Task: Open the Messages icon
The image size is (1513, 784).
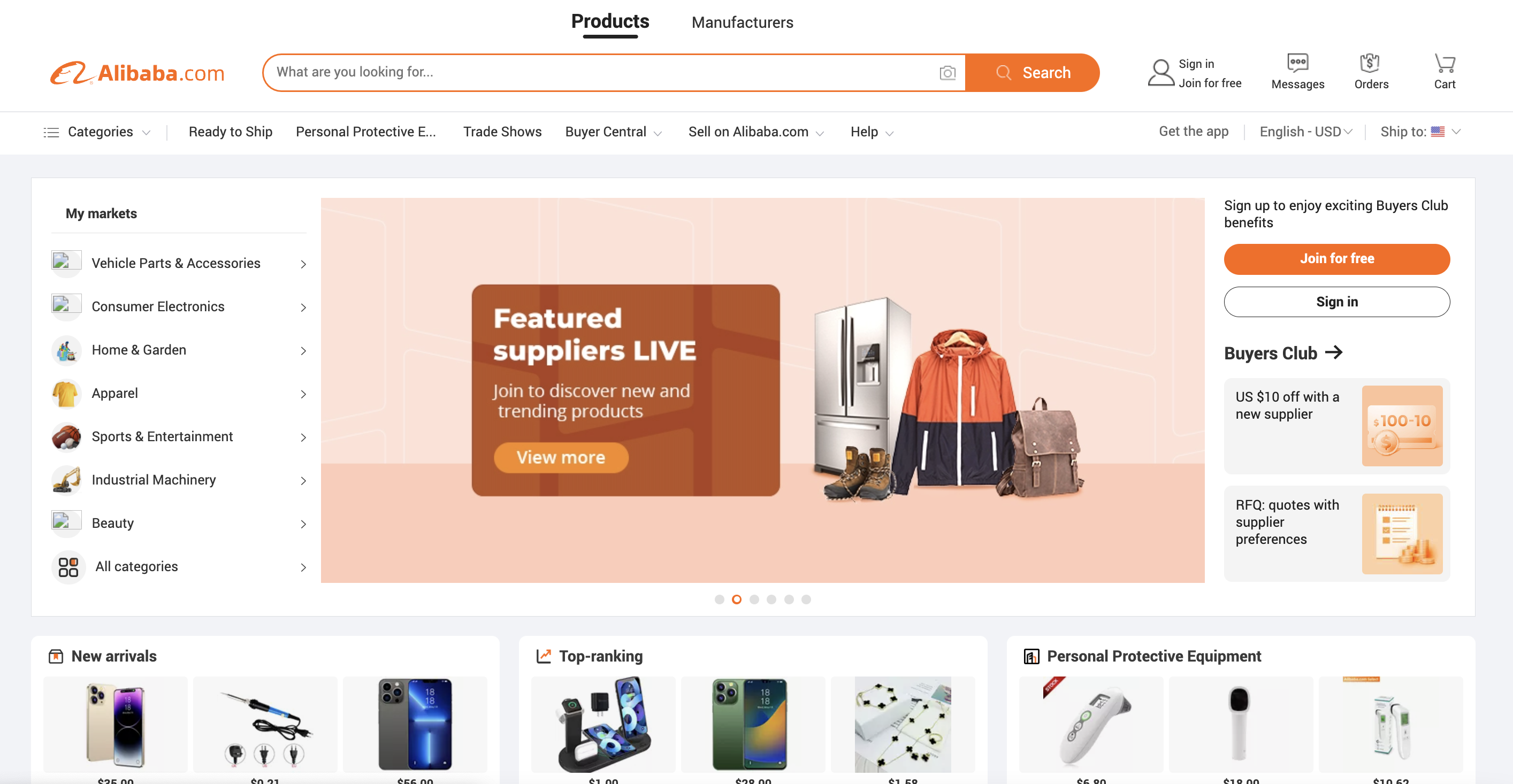Action: tap(1297, 63)
